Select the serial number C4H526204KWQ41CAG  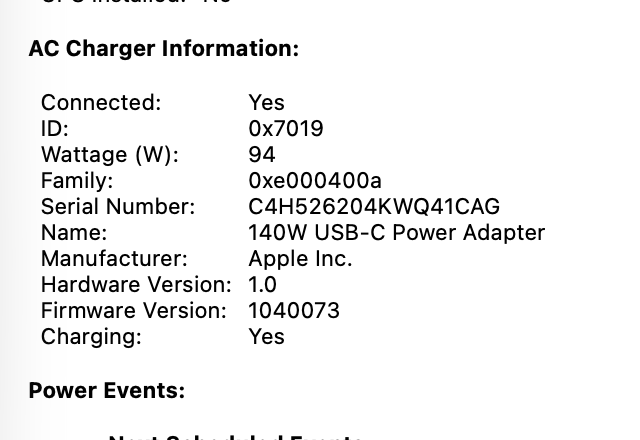(373, 207)
